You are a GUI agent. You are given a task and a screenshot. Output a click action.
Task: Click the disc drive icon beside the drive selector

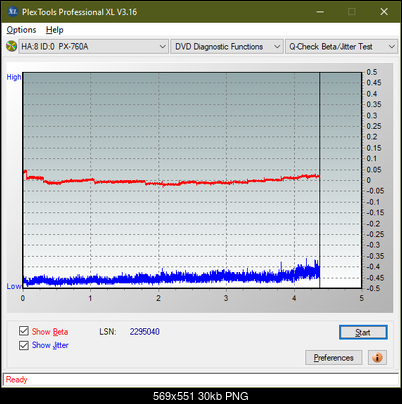click(x=11, y=46)
